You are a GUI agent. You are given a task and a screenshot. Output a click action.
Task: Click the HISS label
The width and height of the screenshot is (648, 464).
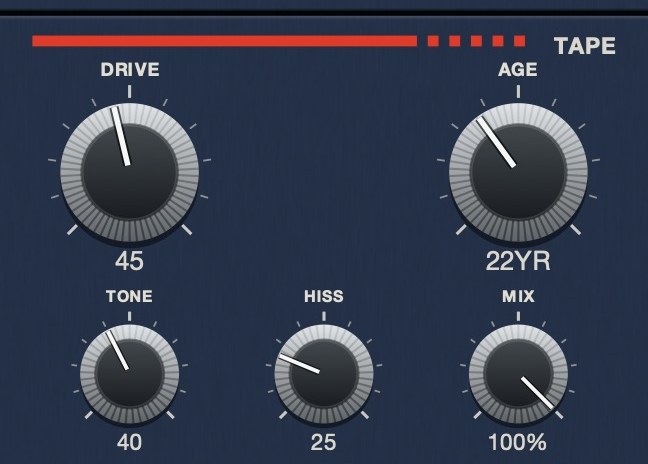(324, 296)
